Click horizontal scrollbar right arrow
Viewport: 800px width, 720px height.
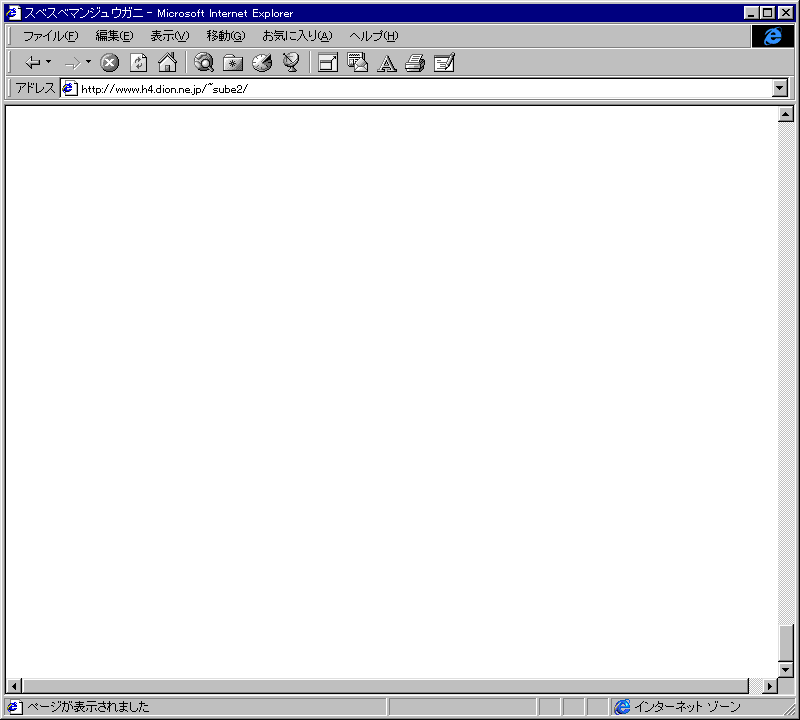pos(770,686)
